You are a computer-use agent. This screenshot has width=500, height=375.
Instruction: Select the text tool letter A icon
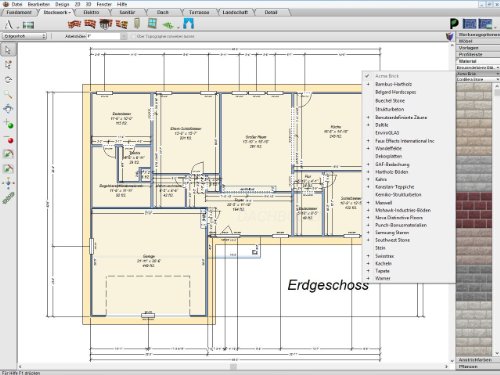tap(9, 24)
